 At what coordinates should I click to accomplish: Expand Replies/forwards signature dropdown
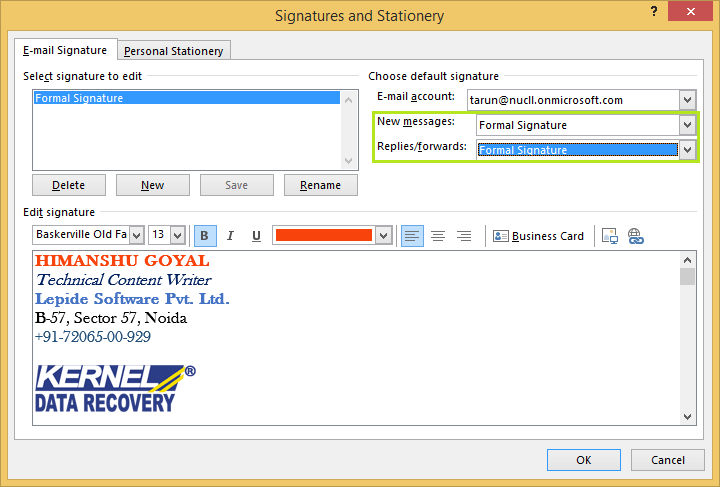[x=687, y=150]
